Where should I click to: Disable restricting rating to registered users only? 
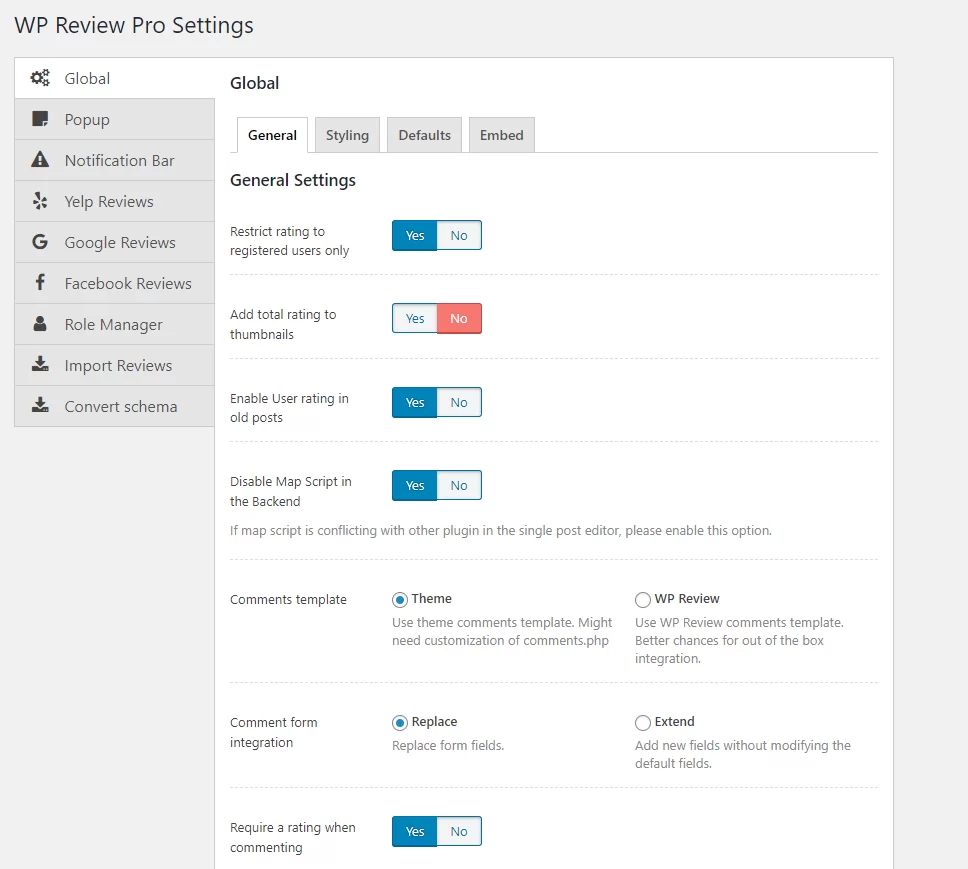click(459, 235)
